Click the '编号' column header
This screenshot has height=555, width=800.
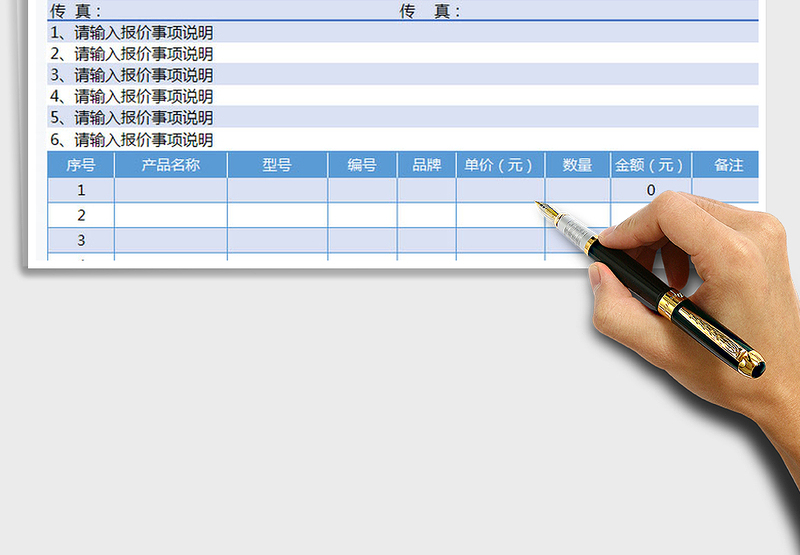click(x=362, y=165)
